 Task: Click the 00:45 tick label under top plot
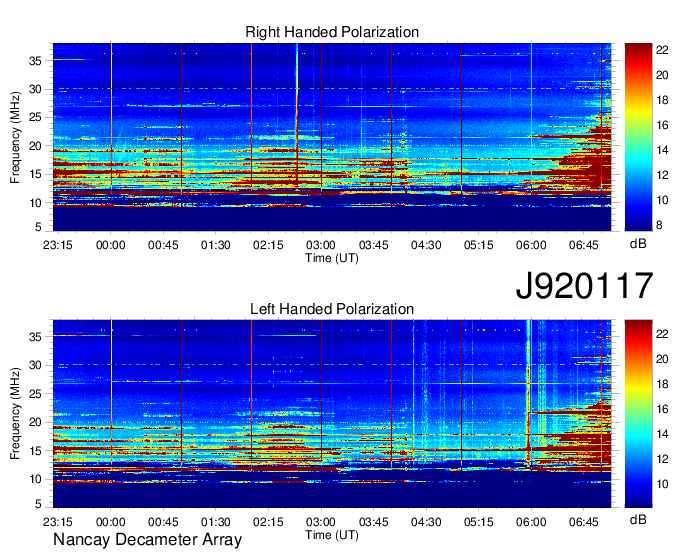tap(163, 245)
